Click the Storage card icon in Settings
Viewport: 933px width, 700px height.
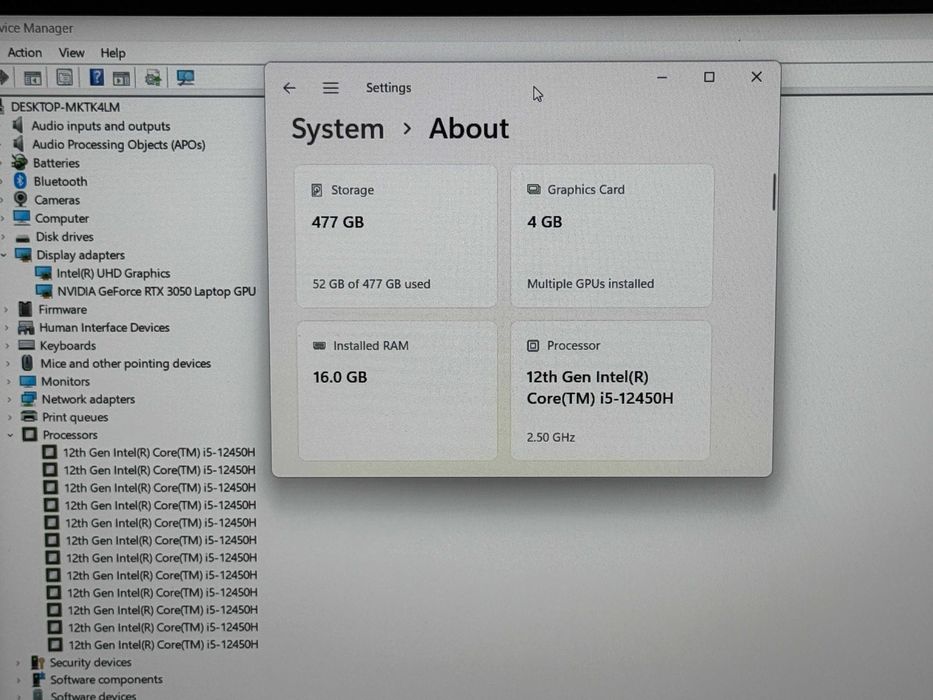tap(317, 190)
